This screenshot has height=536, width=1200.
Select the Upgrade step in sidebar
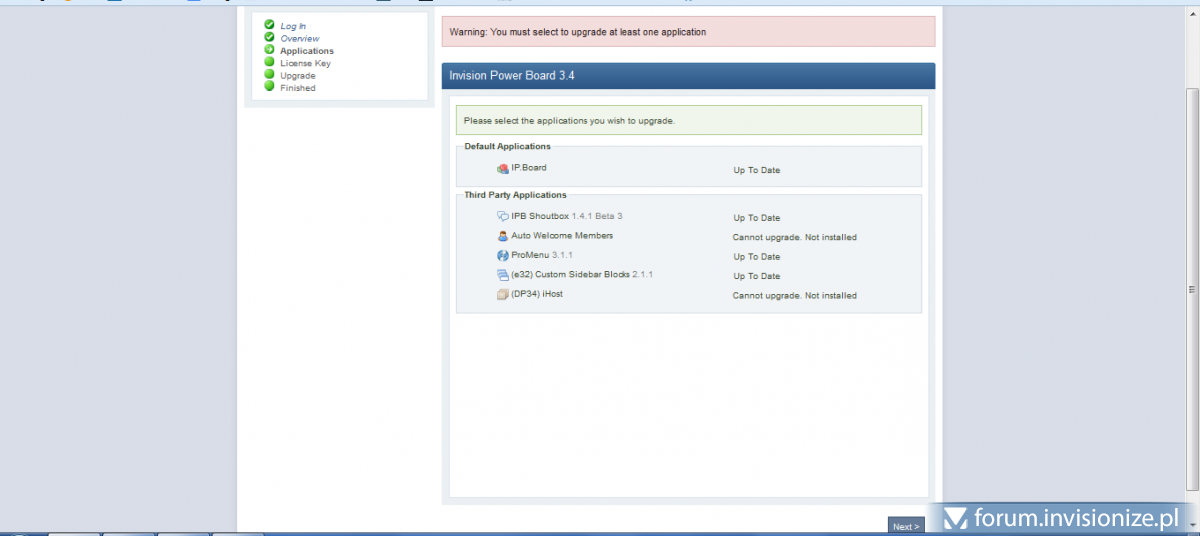pyautogui.click(x=297, y=76)
